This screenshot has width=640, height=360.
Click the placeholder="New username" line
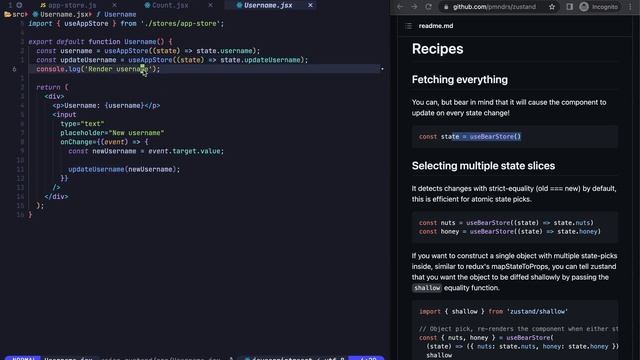pos(112,133)
